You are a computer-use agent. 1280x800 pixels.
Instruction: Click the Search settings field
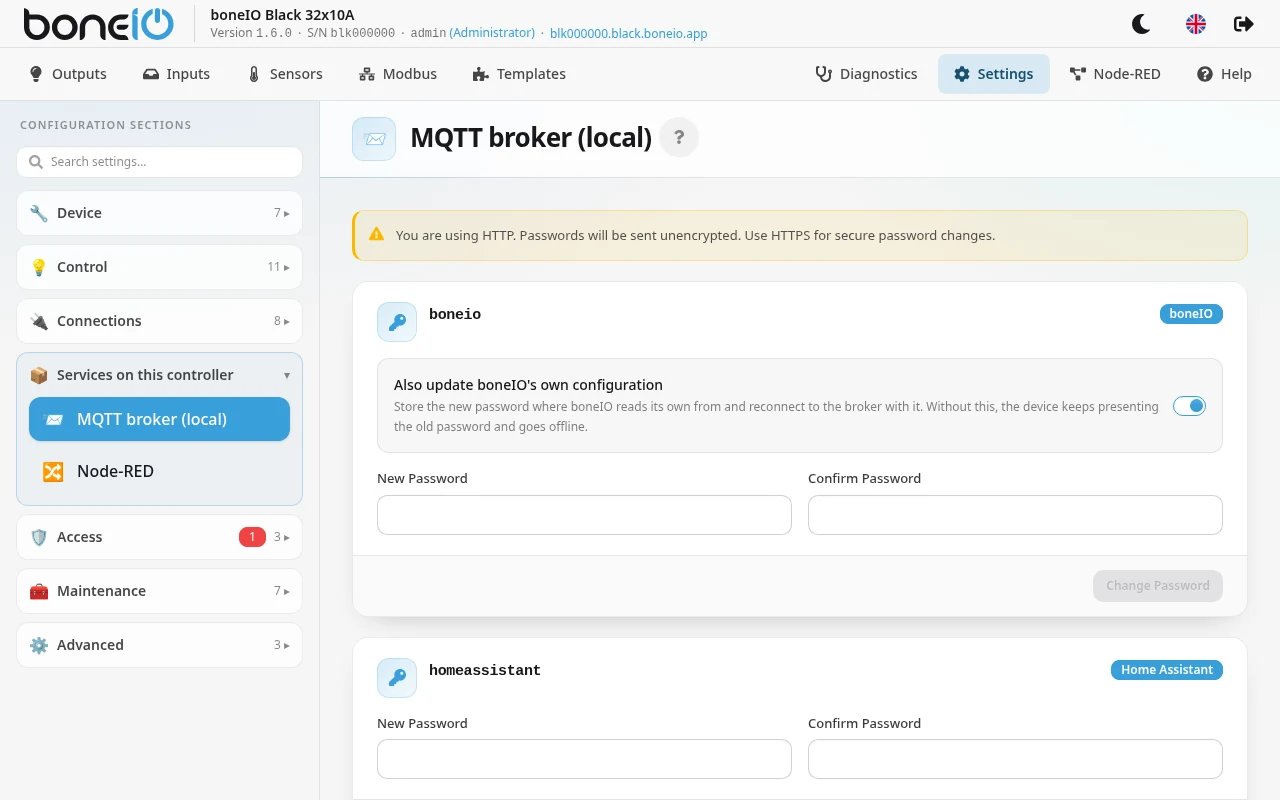tap(159, 162)
